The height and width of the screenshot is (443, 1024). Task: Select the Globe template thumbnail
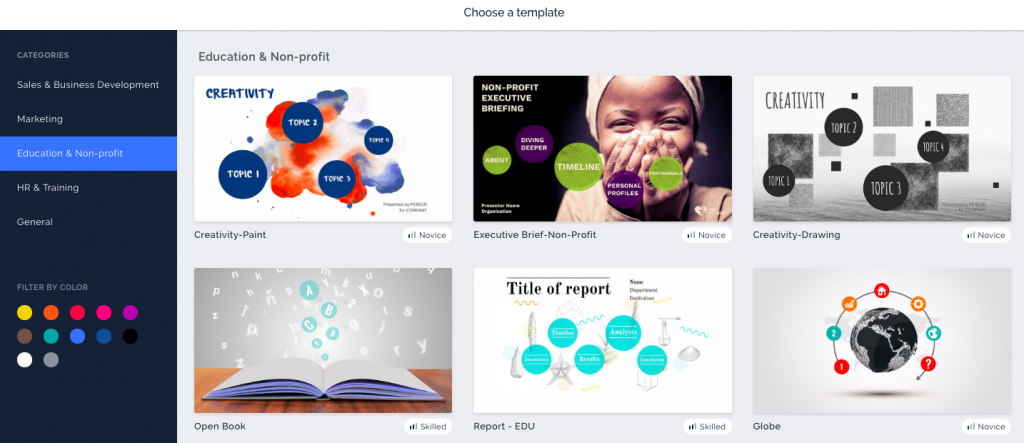[x=882, y=340]
